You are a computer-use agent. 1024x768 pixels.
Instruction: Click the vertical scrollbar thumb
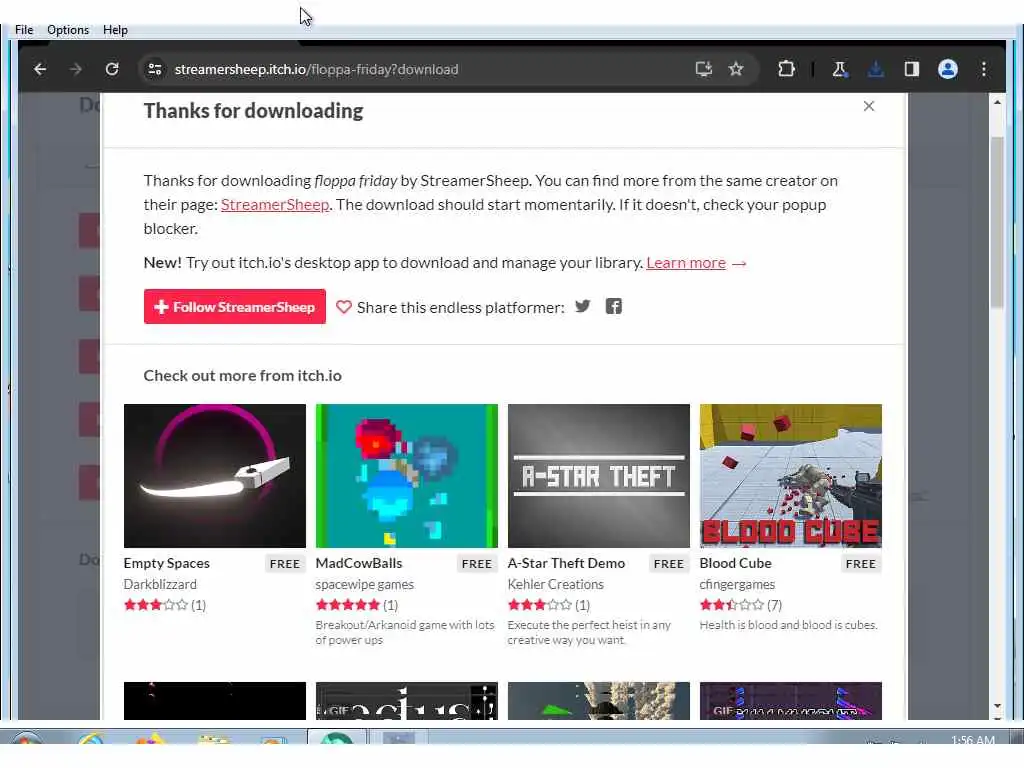coord(997,222)
